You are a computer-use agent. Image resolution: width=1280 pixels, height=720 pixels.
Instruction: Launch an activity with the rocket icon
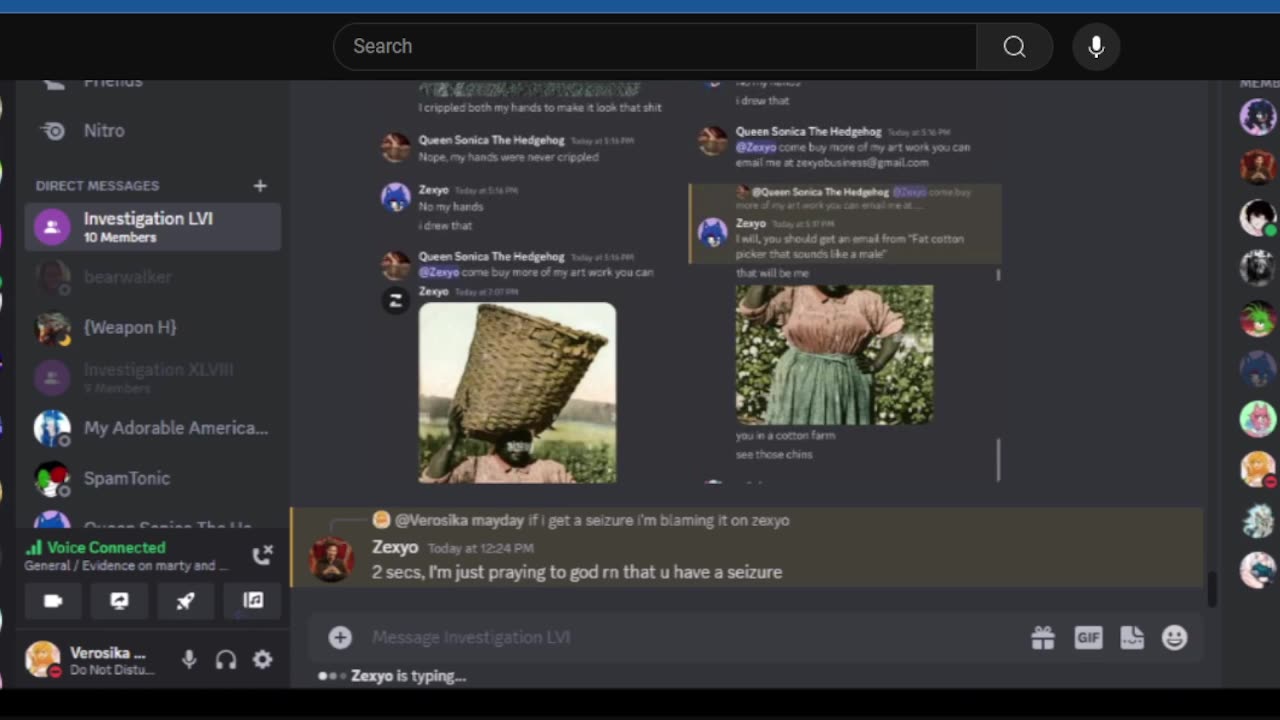coord(185,601)
